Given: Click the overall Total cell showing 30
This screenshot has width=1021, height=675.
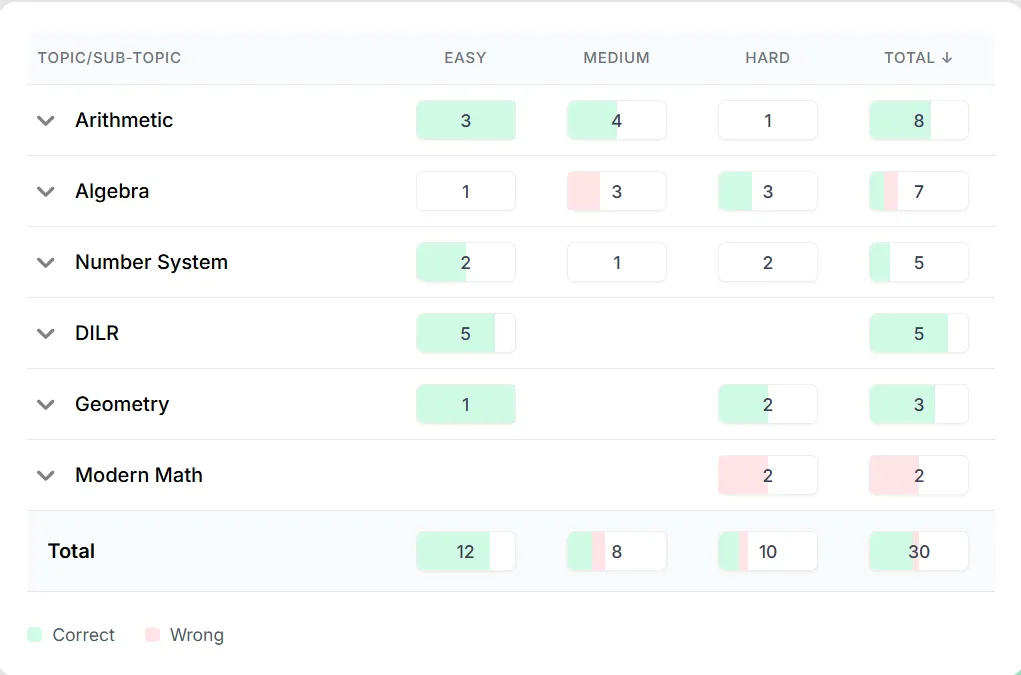Looking at the screenshot, I should [919, 551].
